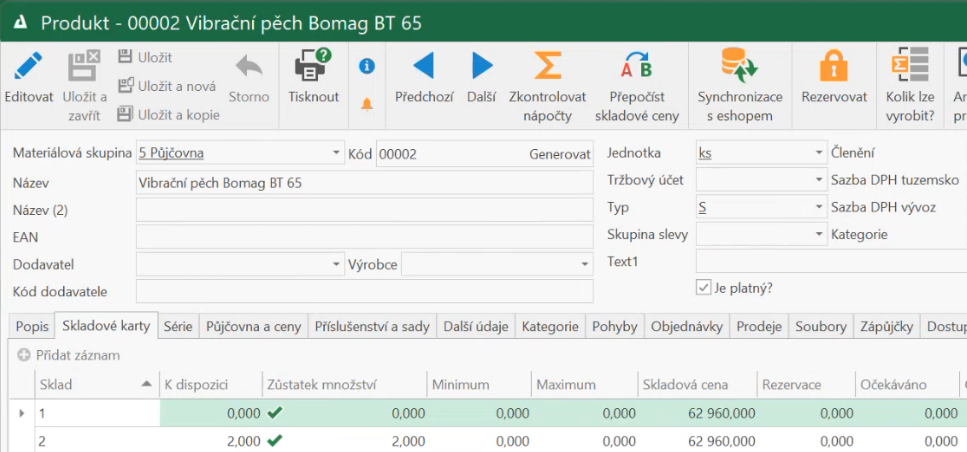
Task: Switch to the Popis tab
Action: click(32, 327)
